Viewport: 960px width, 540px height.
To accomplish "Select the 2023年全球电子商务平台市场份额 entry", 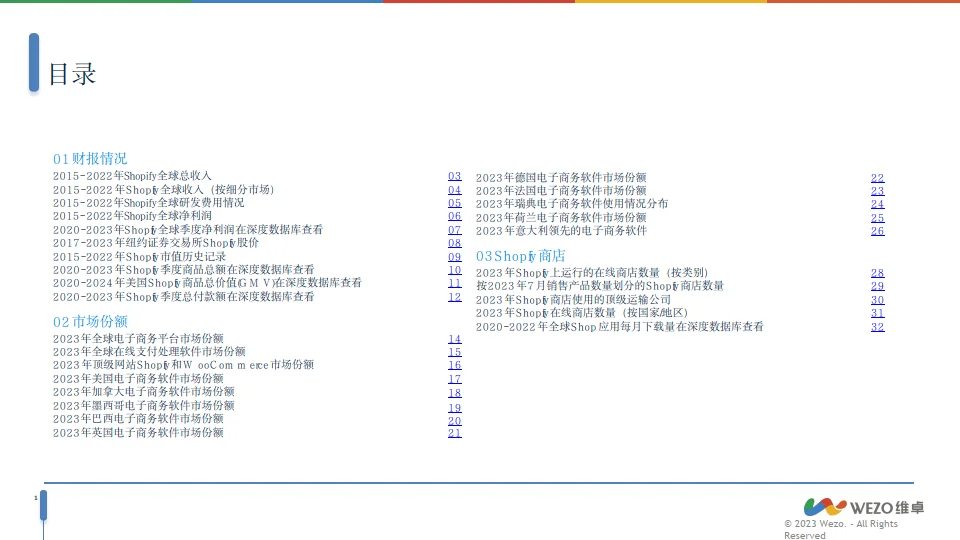I will click(138, 339).
